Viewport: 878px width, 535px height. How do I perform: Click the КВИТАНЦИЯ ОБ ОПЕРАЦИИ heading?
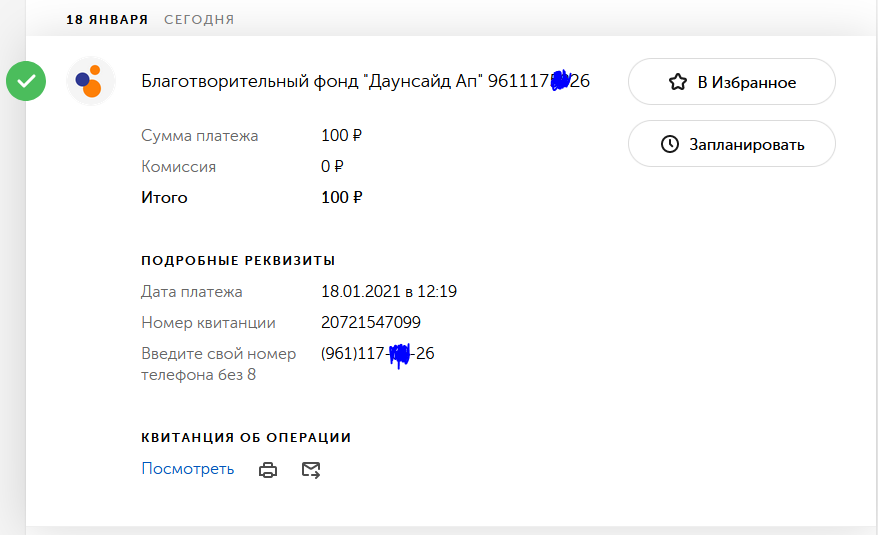246,438
